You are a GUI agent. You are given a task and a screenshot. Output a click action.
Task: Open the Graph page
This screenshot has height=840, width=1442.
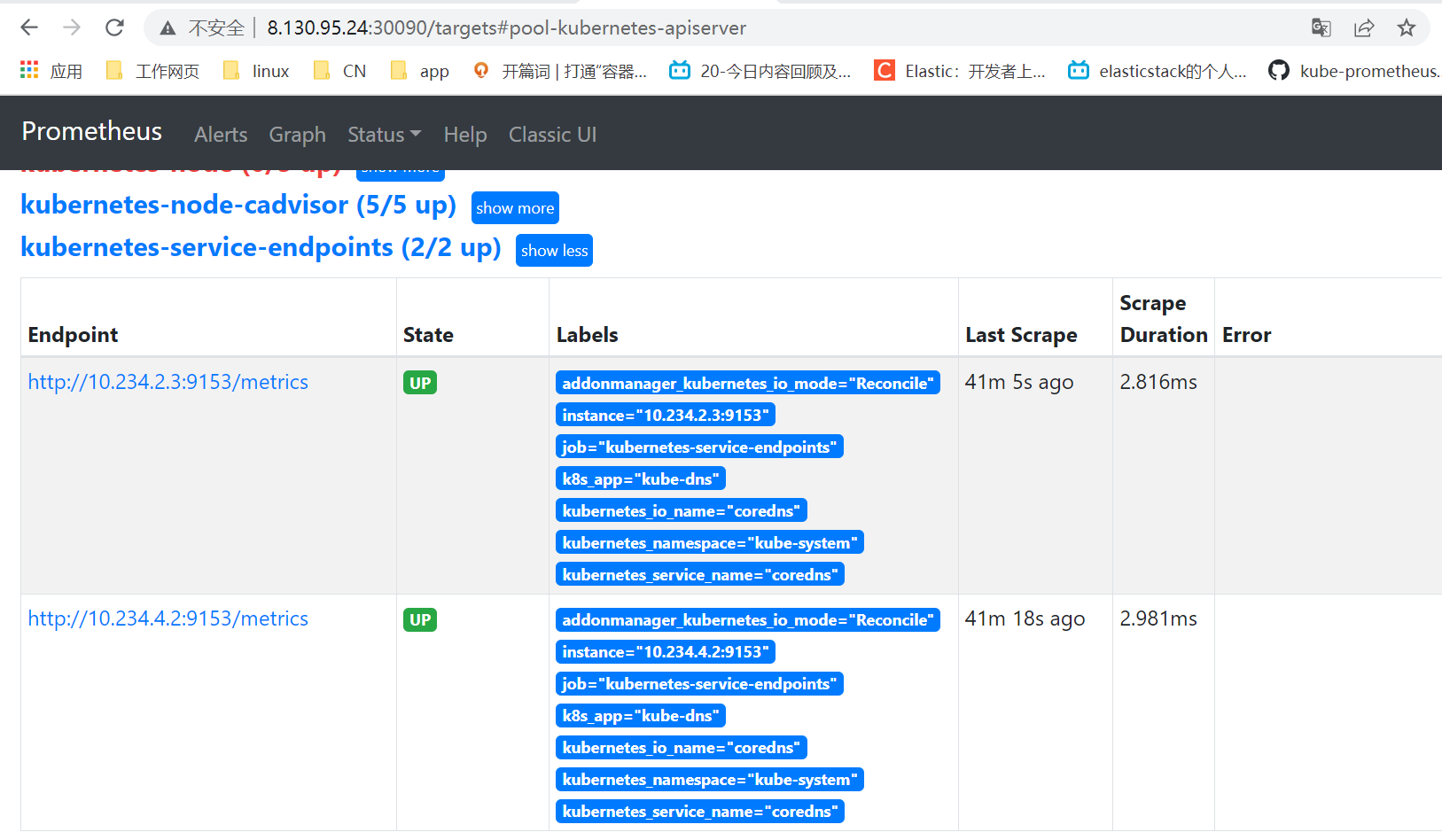pos(298,135)
